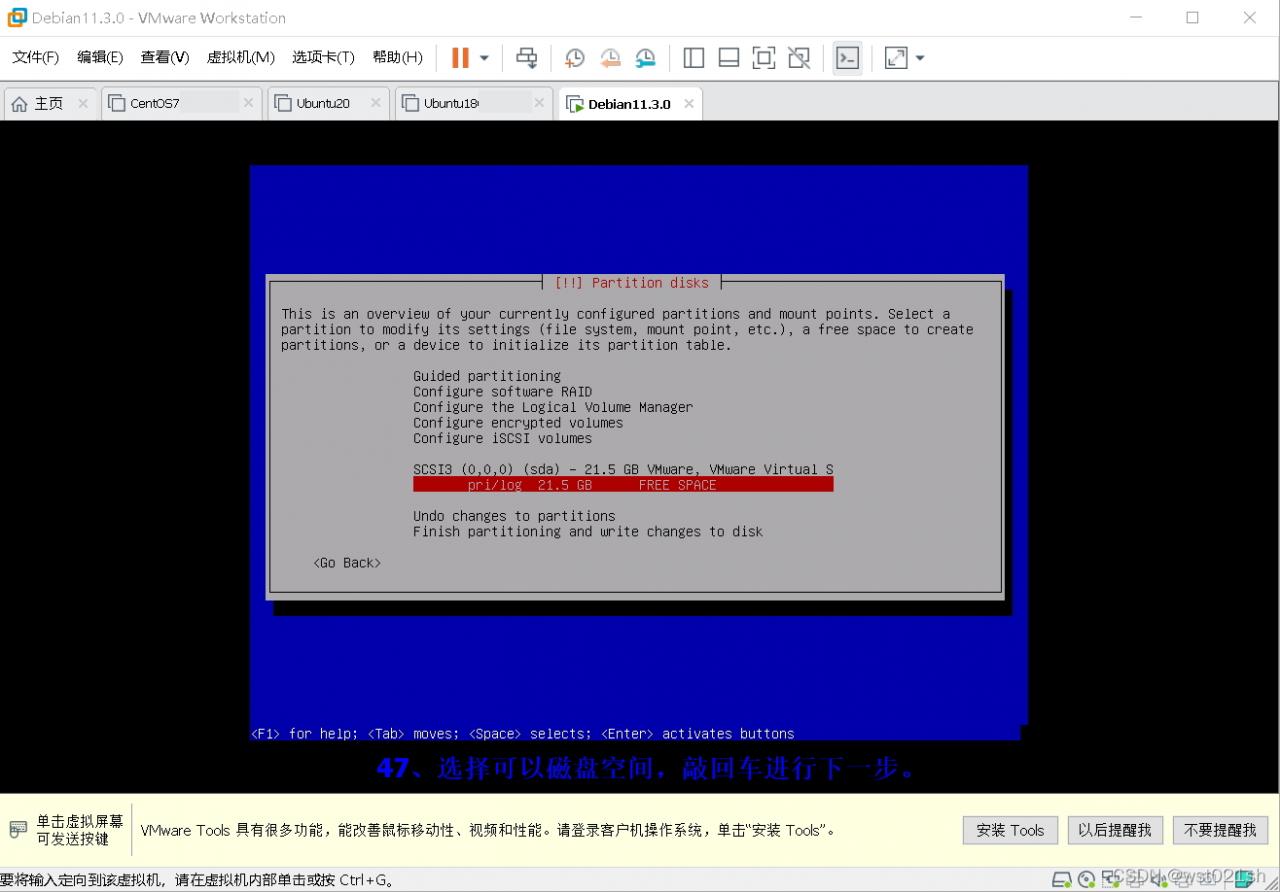The image size is (1280, 892).
Task: Click the network adapter status bar icon
Action: point(1110,880)
